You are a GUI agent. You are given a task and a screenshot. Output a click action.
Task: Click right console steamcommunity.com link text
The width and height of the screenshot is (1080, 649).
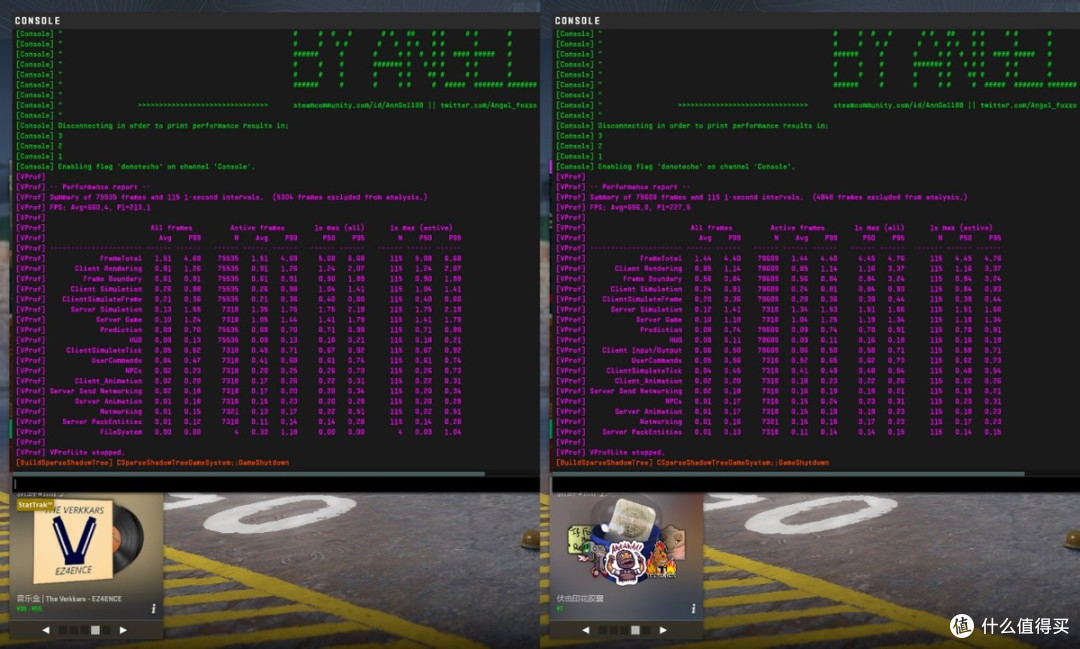pyautogui.click(x=898, y=105)
